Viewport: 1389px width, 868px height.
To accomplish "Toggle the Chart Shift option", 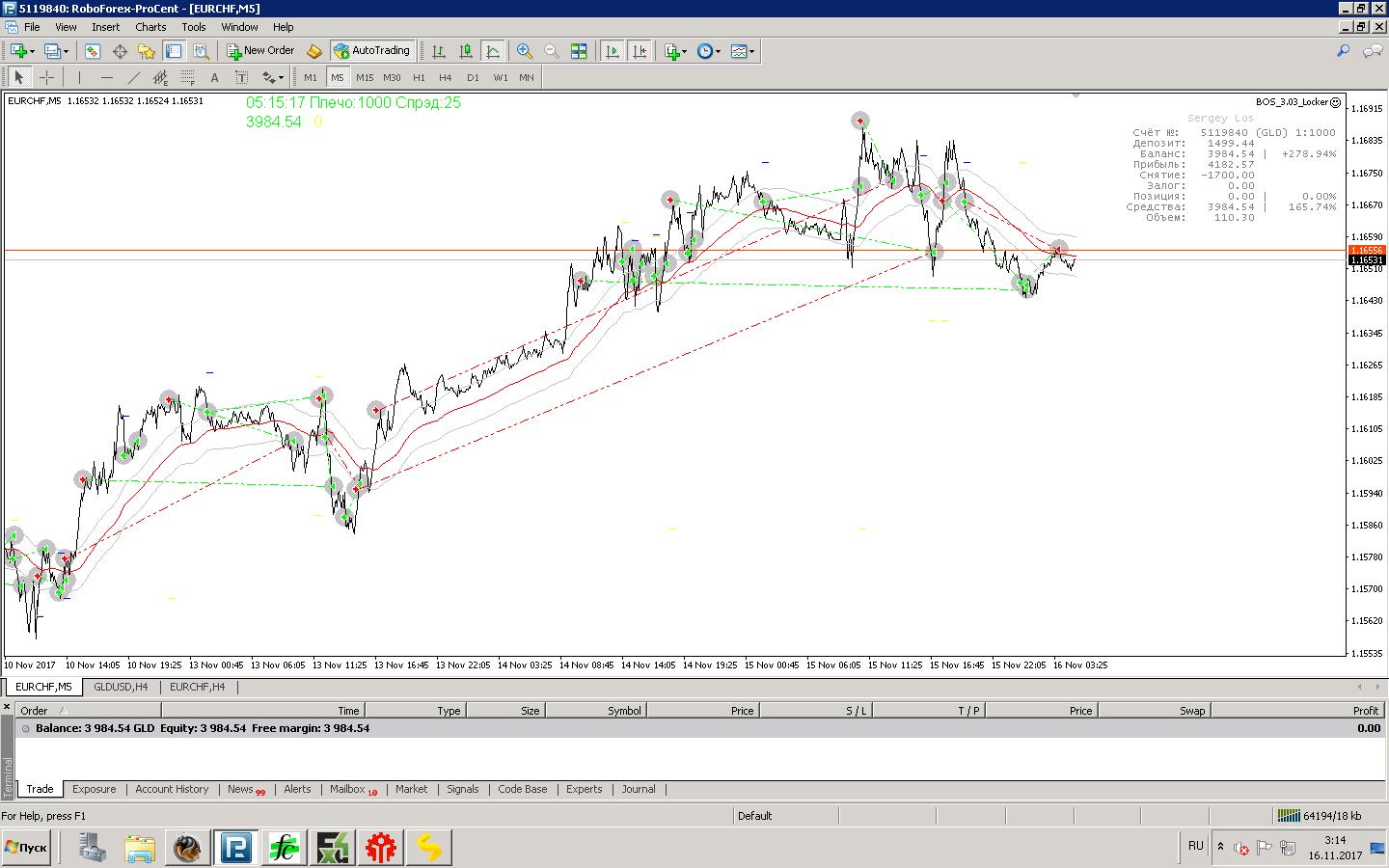I will (639, 51).
